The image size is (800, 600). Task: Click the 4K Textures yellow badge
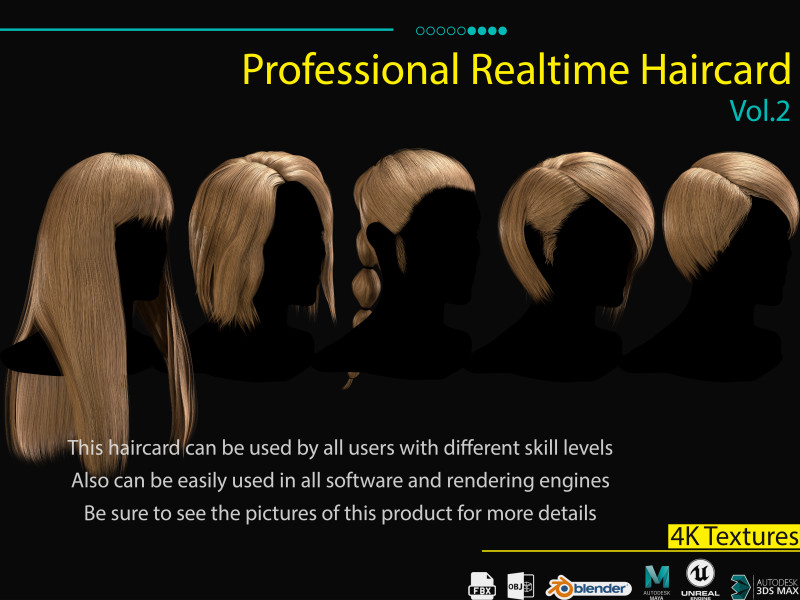[x=734, y=537]
